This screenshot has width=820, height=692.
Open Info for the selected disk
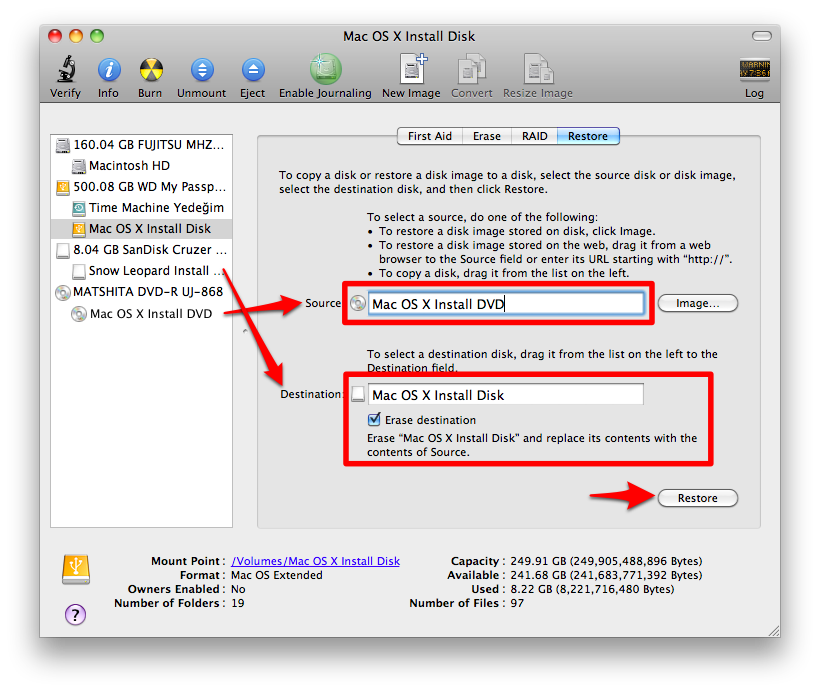coord(108,70)
